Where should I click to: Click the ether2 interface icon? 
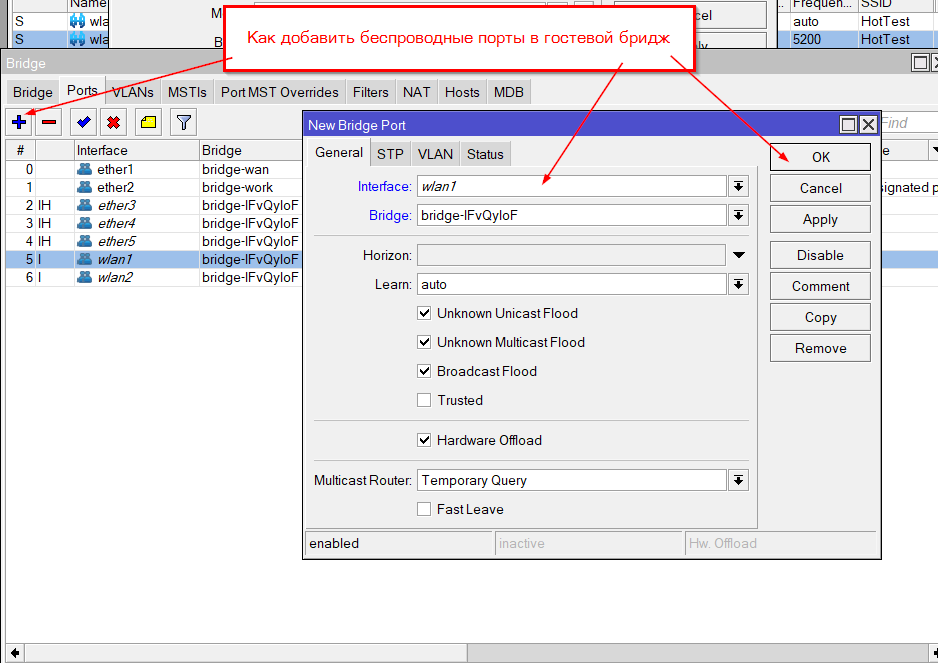(85, 187)
